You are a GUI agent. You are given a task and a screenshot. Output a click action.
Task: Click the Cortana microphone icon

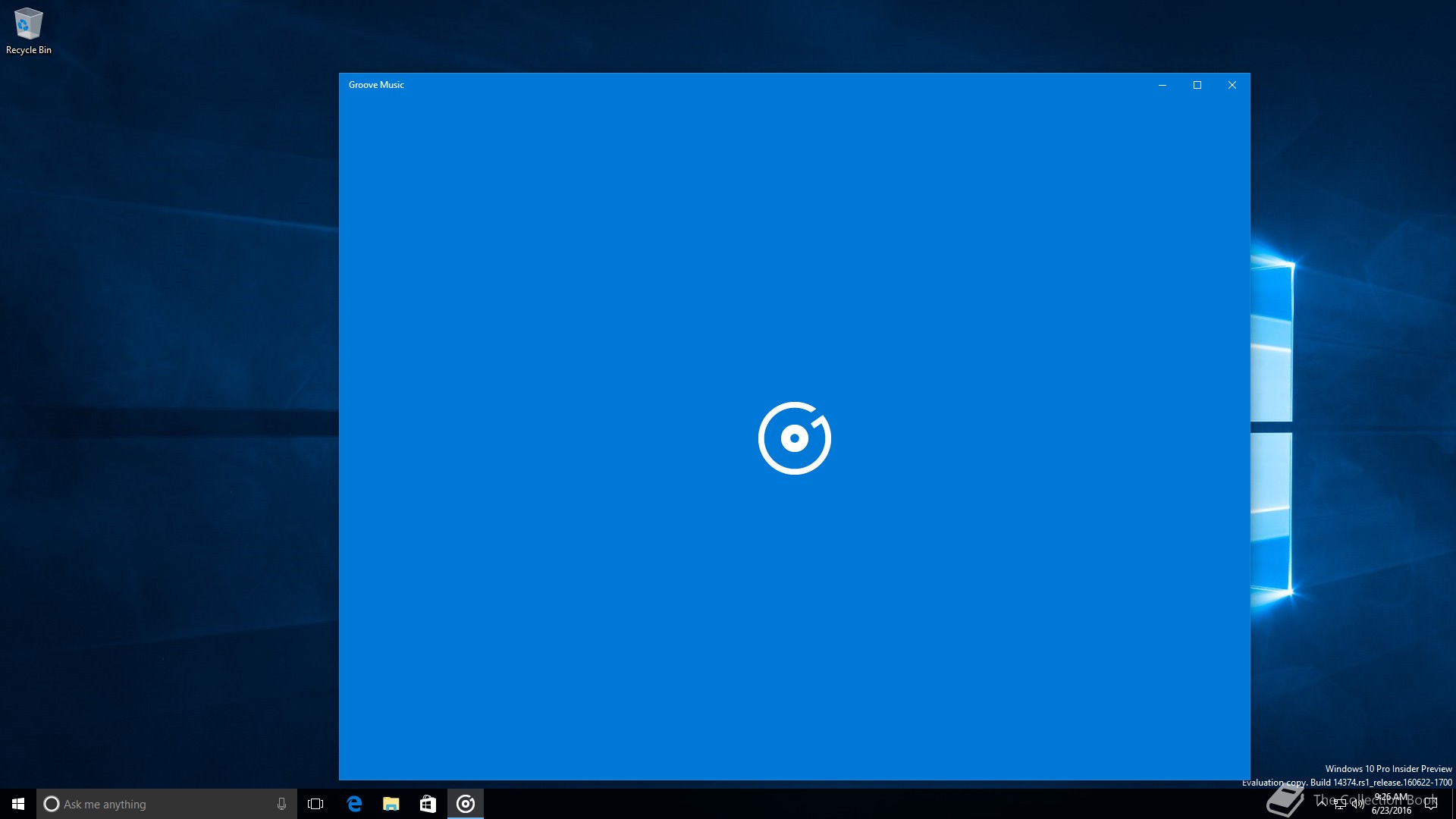281,804
